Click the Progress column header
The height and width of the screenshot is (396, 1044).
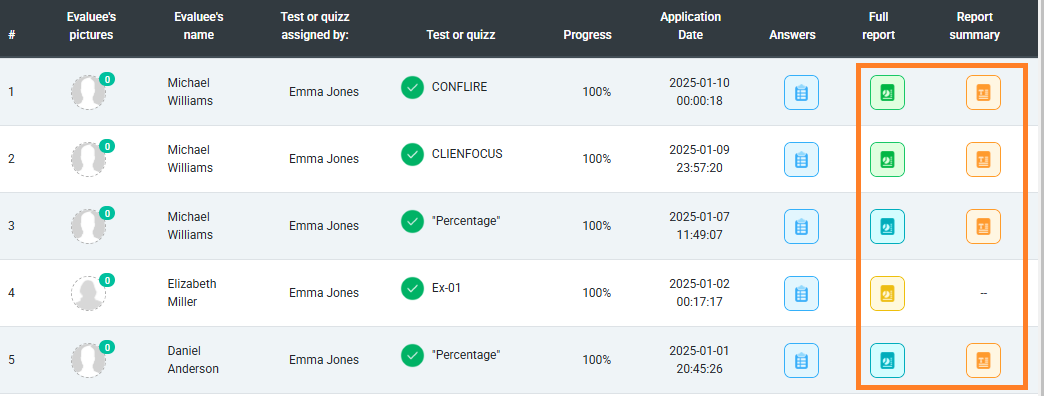click(x=587, y=35)
